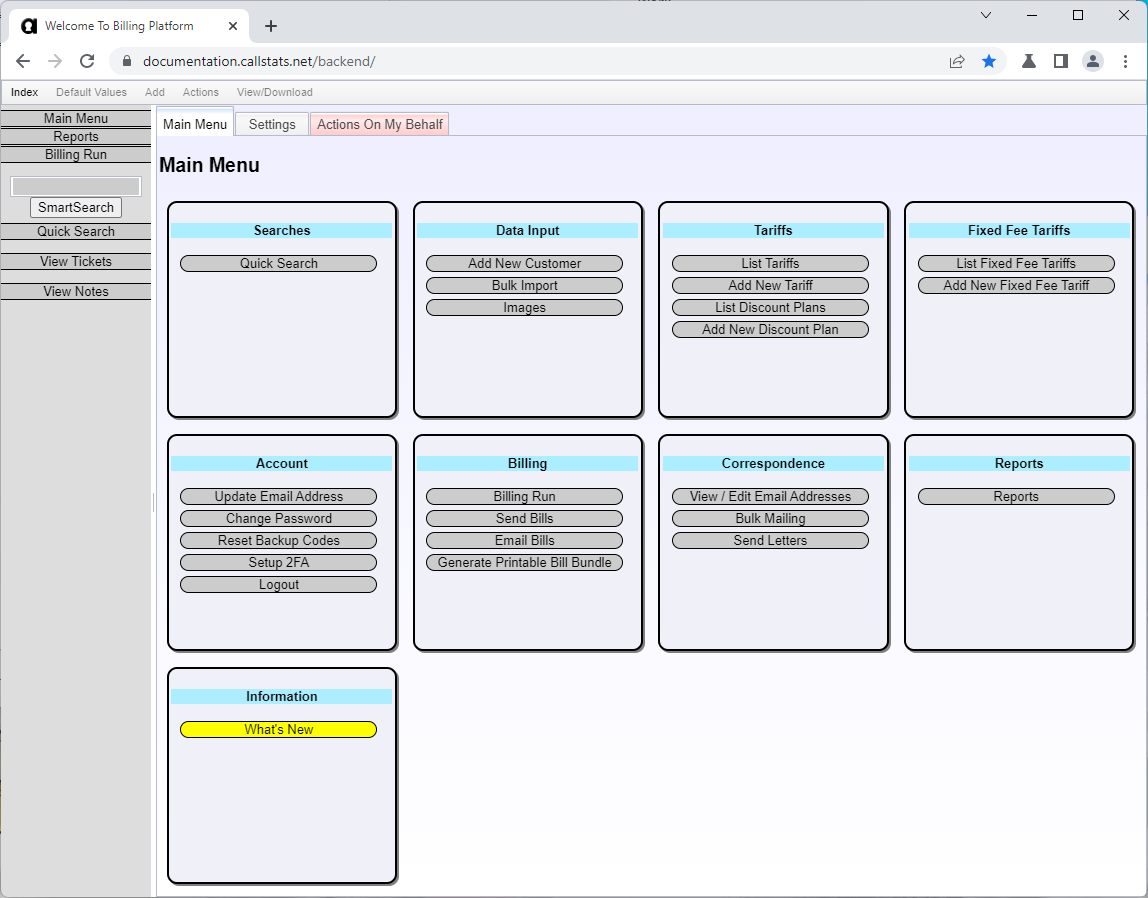Switch to the Settings tab
1148x898 pixels.
(272, 124)
